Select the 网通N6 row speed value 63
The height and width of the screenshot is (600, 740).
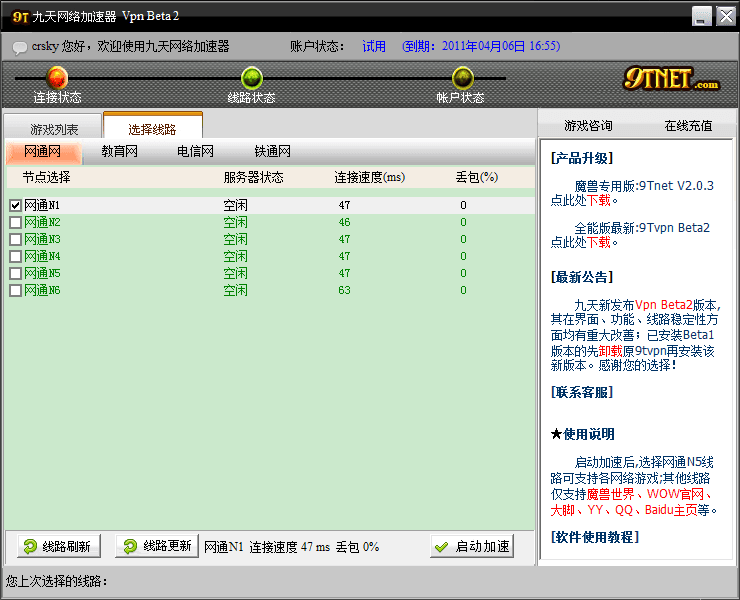(345, 290)
